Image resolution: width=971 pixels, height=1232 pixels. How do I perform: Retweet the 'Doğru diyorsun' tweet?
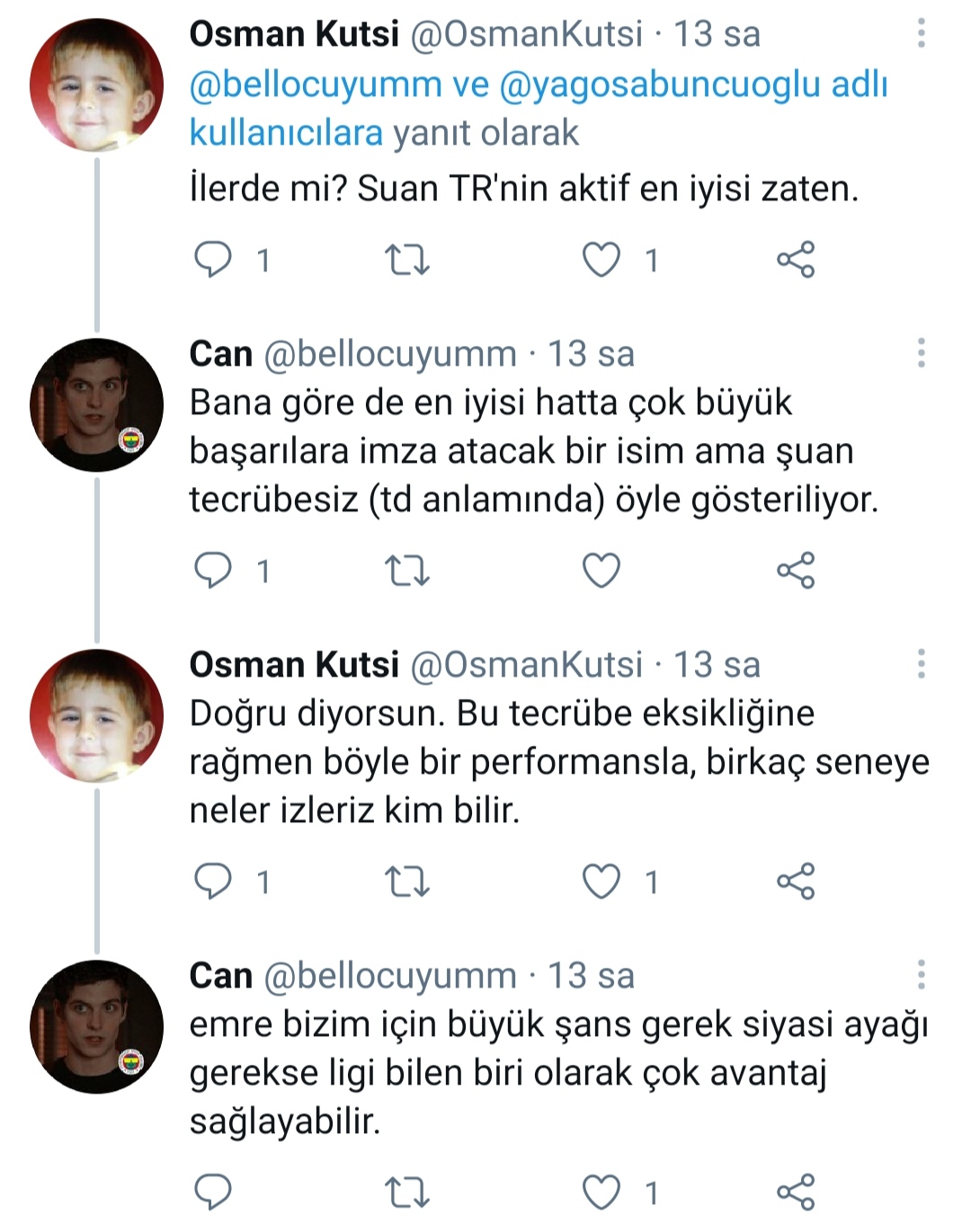point(406,882)
